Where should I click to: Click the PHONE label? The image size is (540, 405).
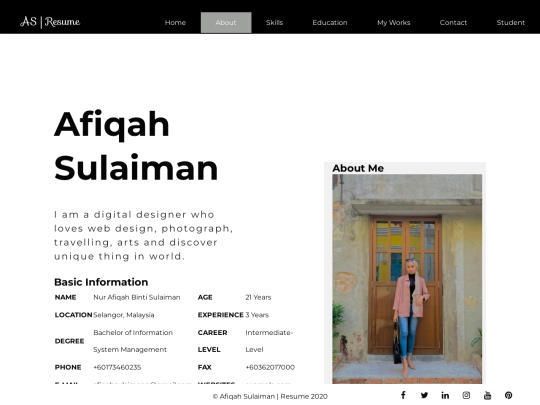pyautogui.click(x=68, y=367)
